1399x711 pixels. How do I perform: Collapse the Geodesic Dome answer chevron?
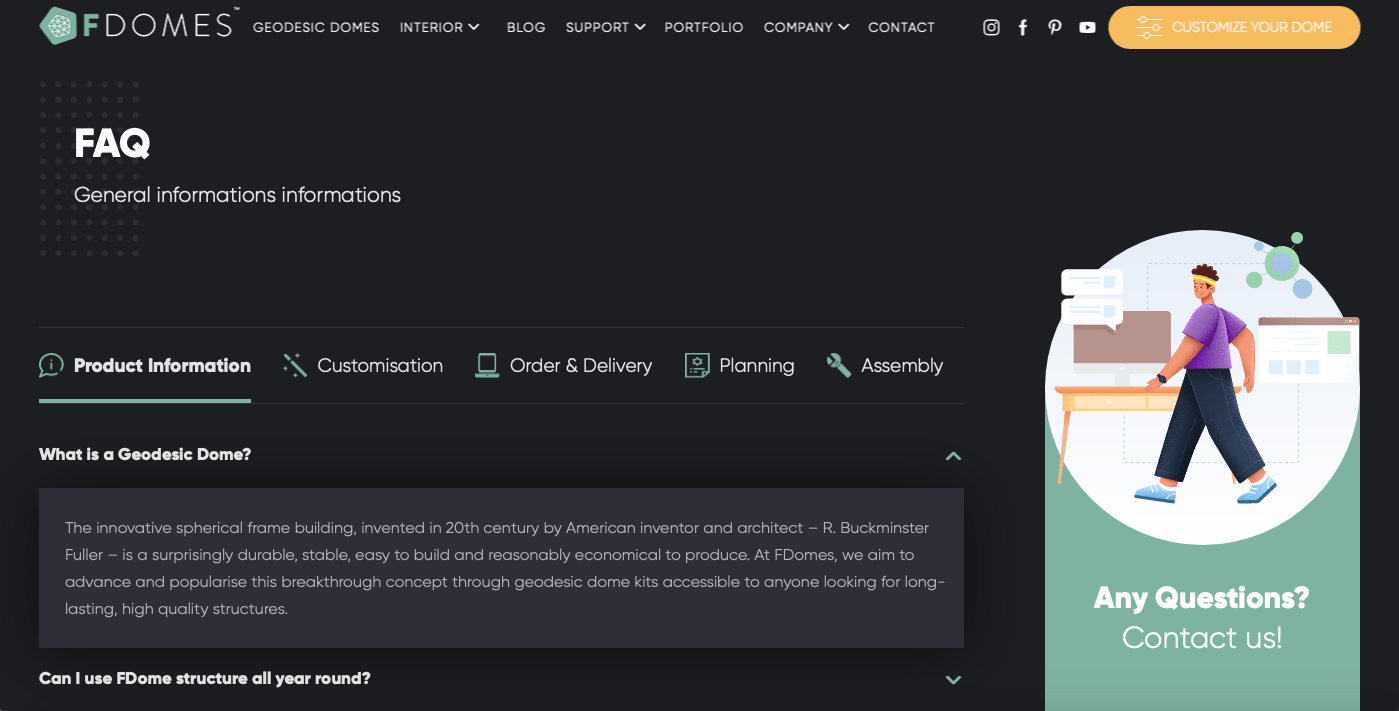(953, 456)
